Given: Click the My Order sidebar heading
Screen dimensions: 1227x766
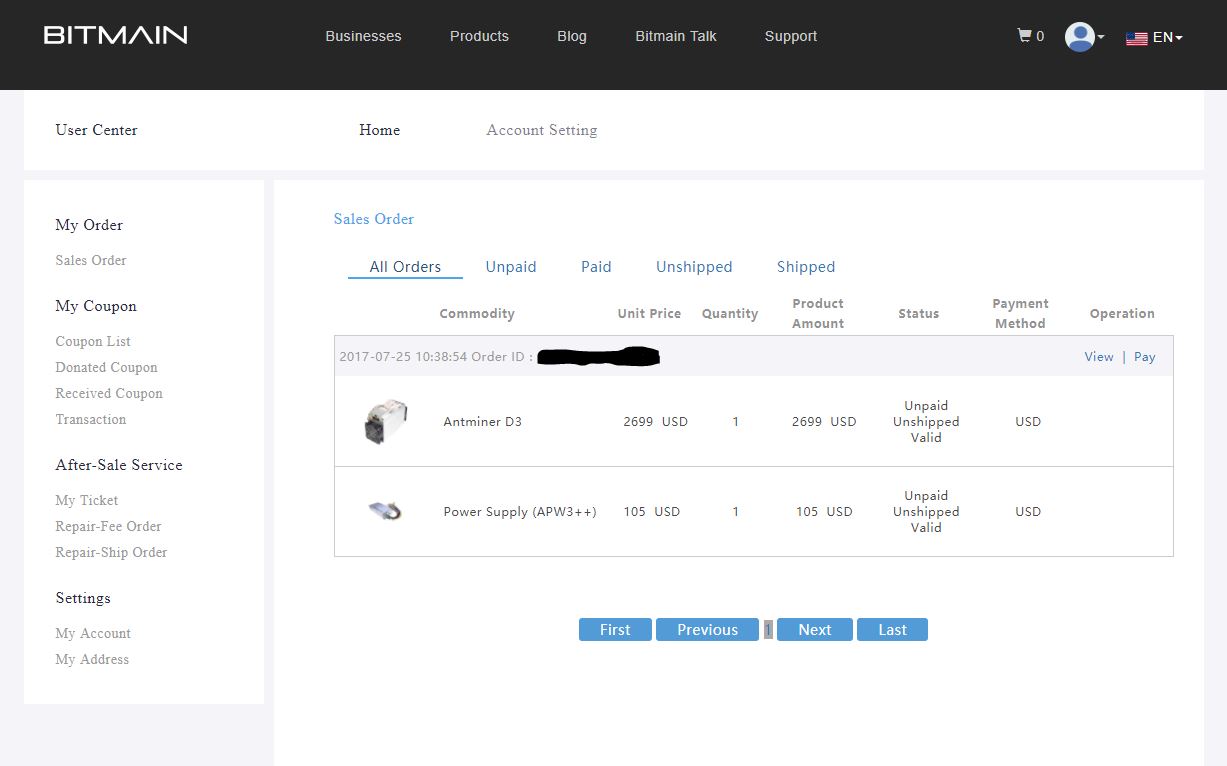Looking at the screenshot, I should tap(89, 225).
